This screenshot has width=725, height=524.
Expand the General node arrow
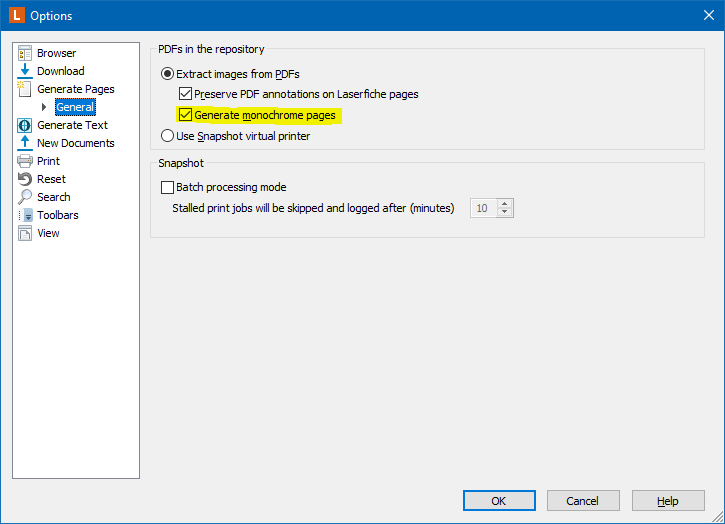click(44, 107)
